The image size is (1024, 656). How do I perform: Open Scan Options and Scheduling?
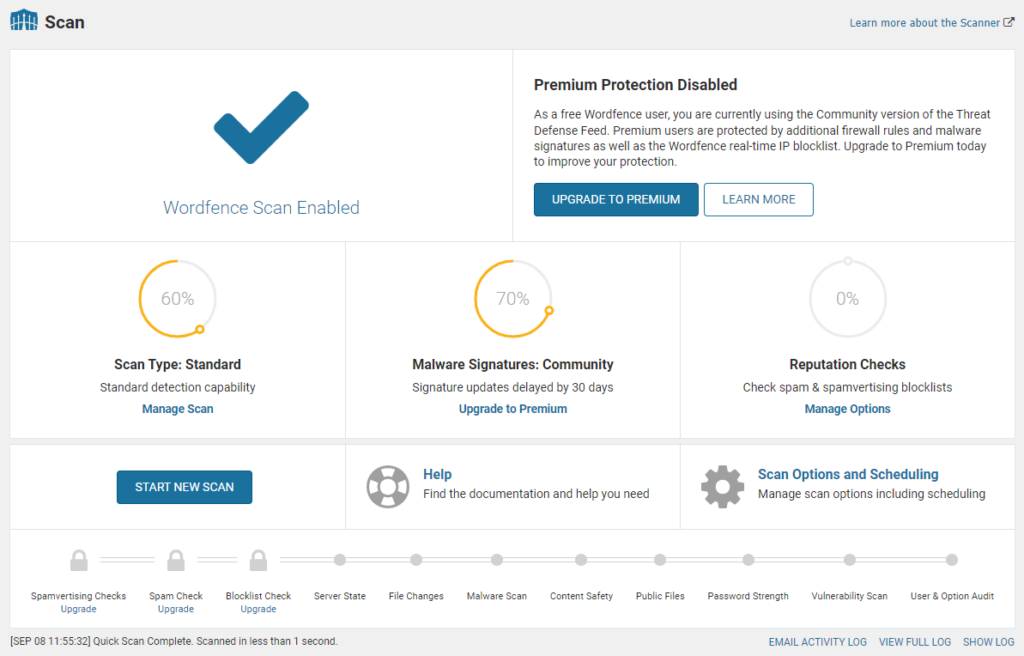click(x=848, y=474)
